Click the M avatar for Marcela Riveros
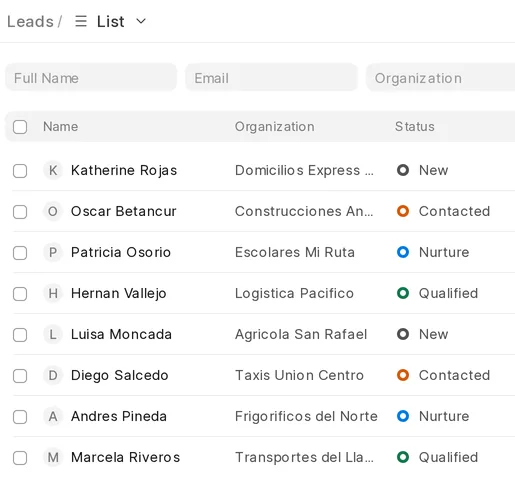 point(53,457)
